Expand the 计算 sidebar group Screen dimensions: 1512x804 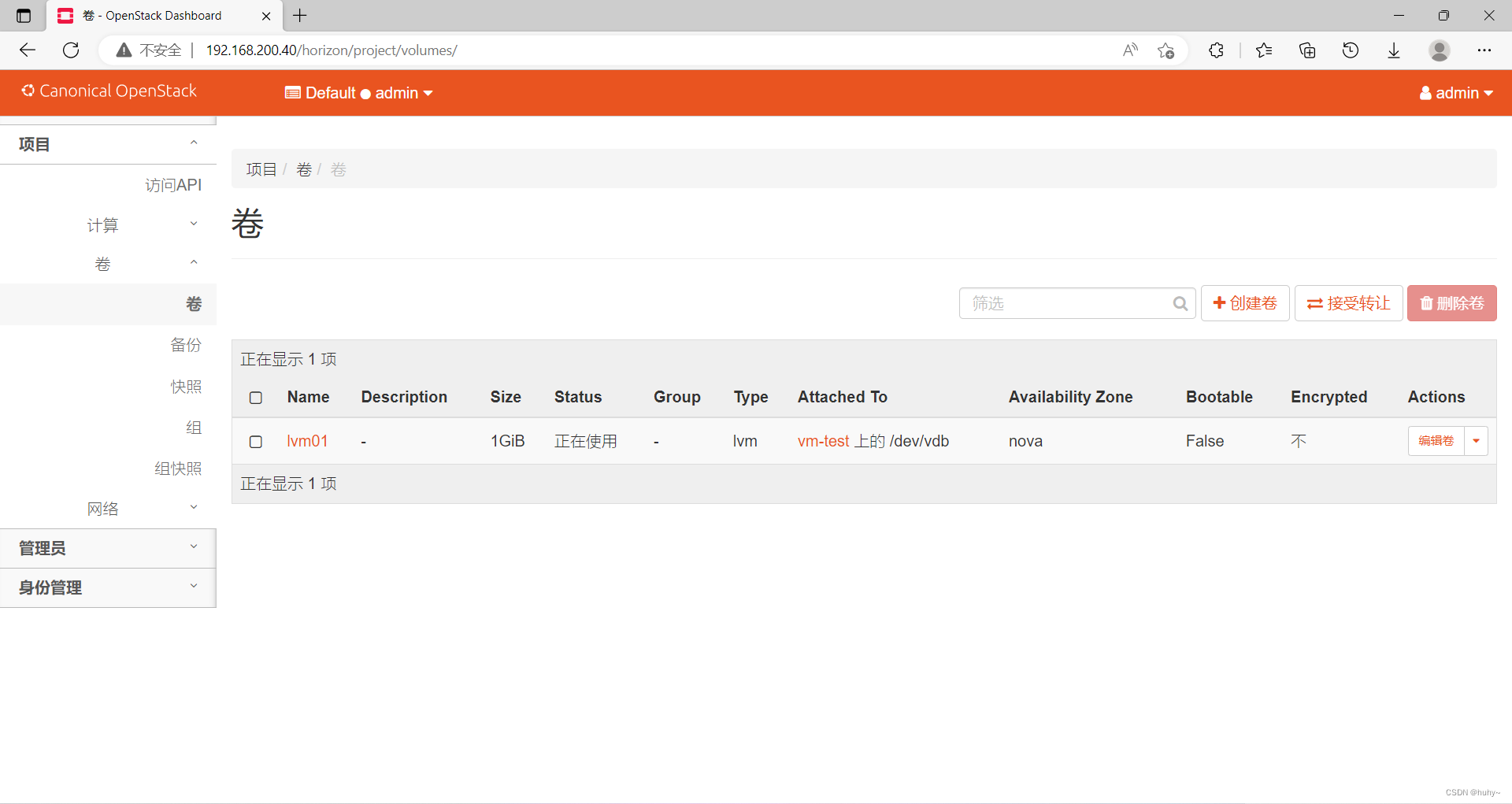point(108,225)
